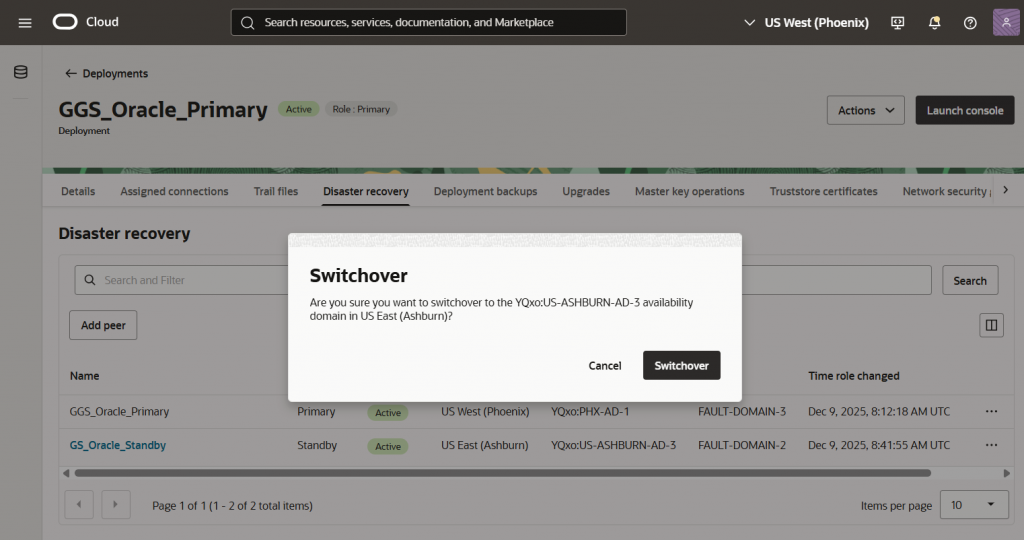Select the Disaster recovery tab

click(366, 191)
